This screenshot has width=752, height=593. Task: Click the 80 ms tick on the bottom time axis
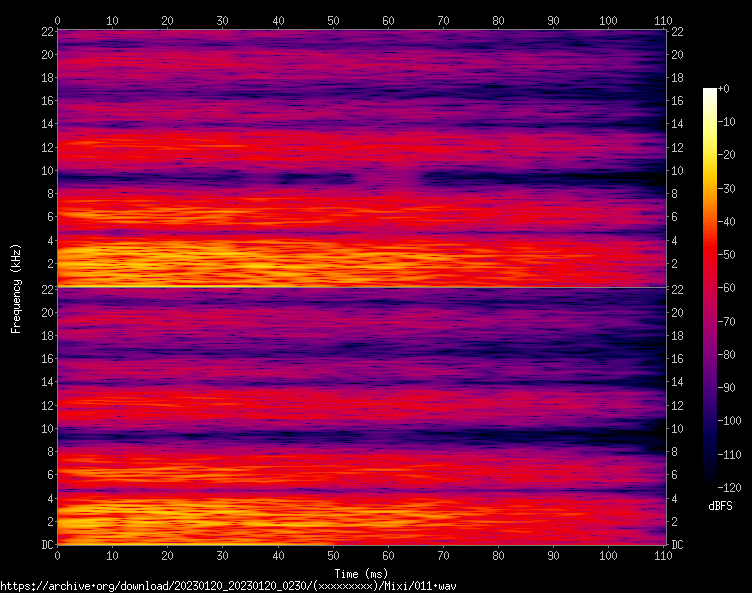[498, 555]
